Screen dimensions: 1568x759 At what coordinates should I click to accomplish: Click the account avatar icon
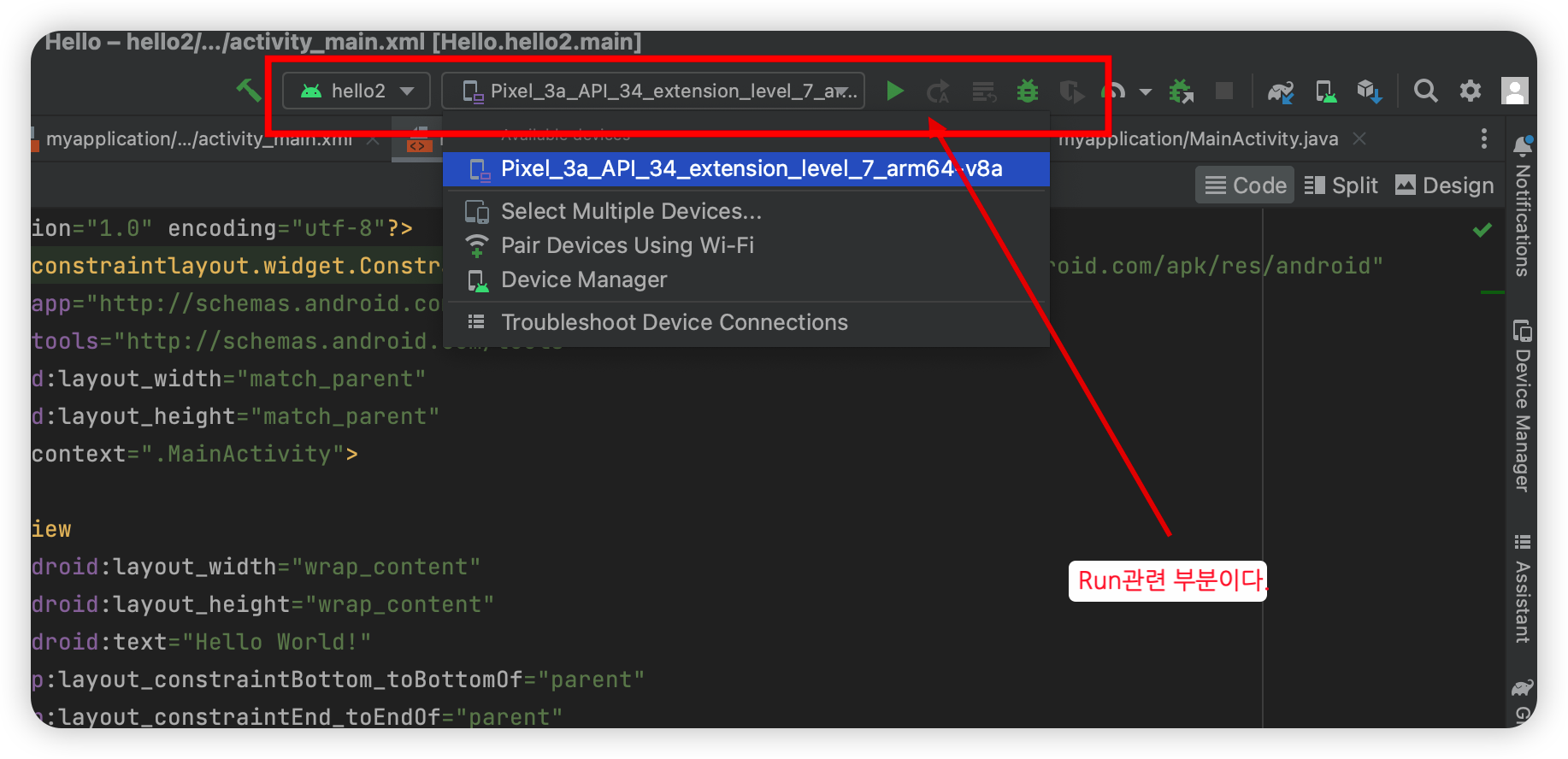1515,91
